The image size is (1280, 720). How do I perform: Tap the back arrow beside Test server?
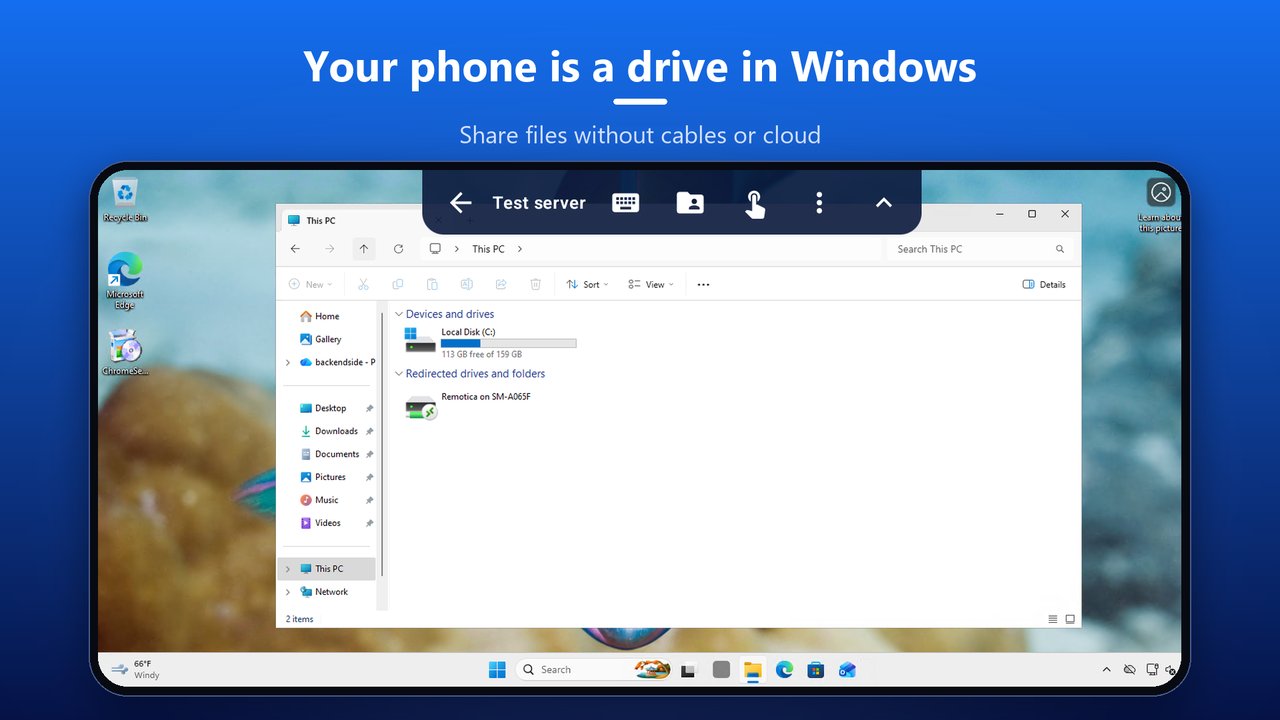[x=460, y=203]
